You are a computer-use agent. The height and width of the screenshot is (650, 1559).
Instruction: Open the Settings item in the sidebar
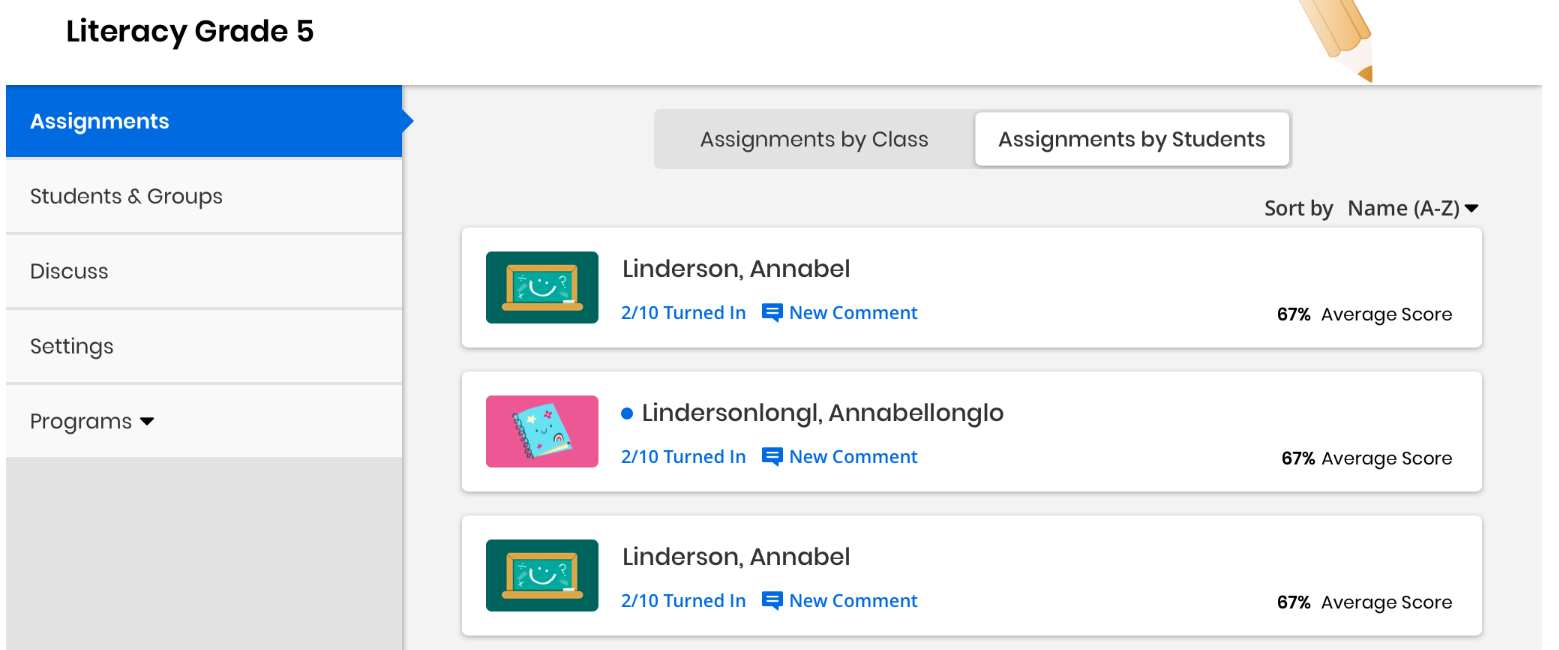[71, 346]
